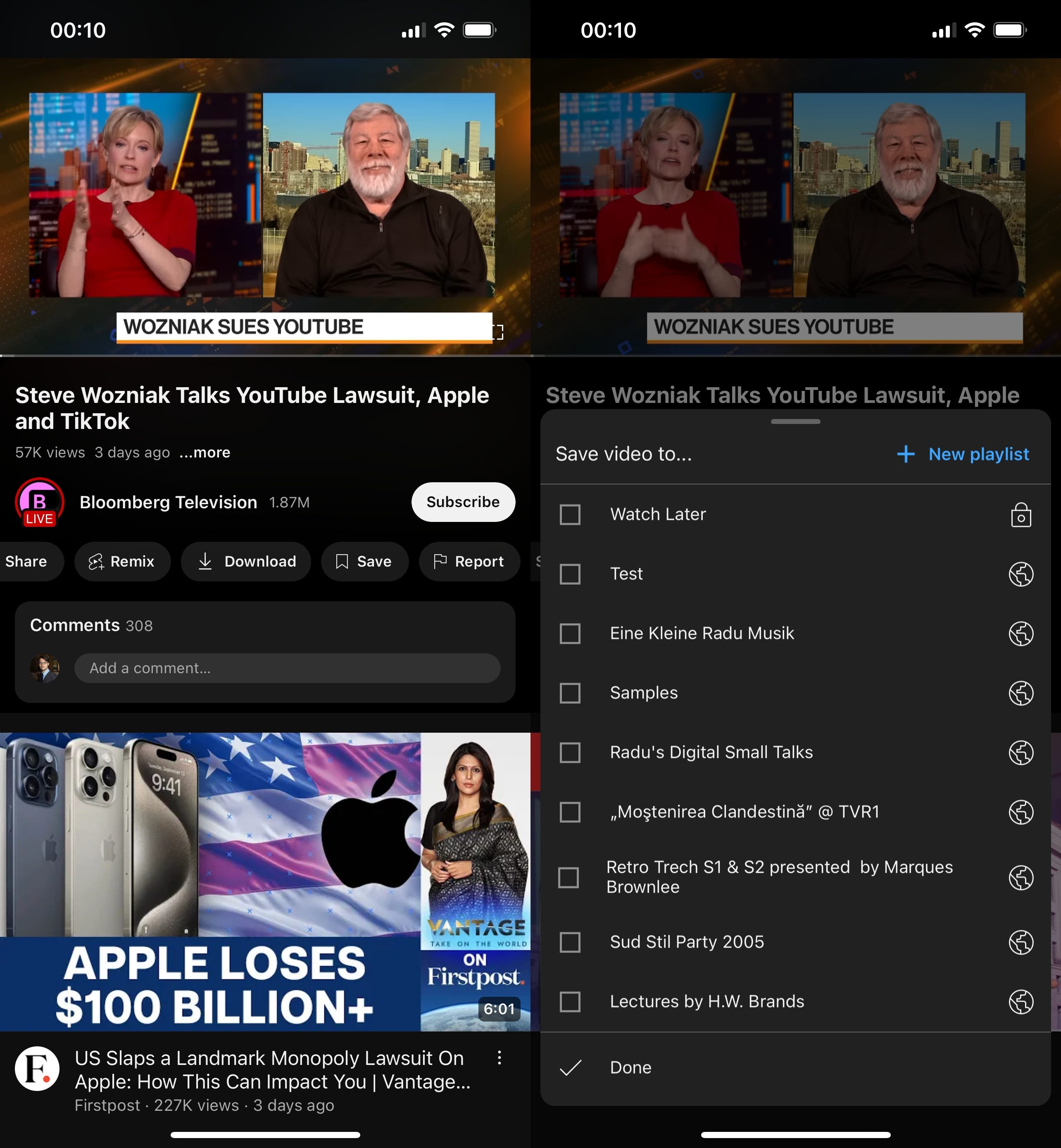This screenshot has width=1061, height=1148.
Task: Open the three-dot menu for Firstpost video
Action: [x=499, y=1058]
